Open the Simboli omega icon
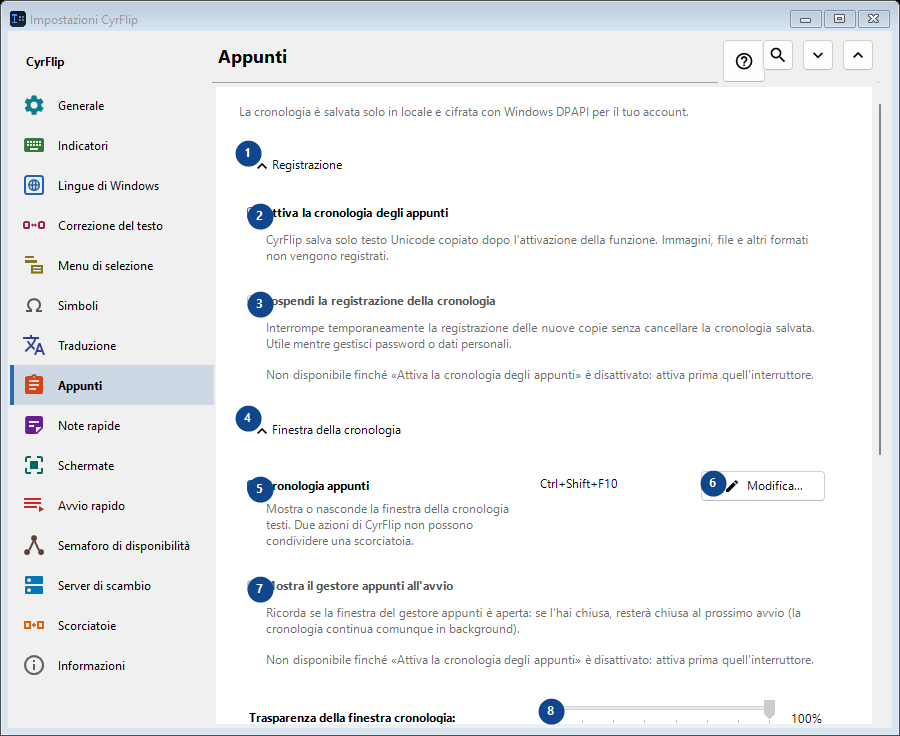The width and height of the screenshot is (900, 736). (x=34, y=305)
